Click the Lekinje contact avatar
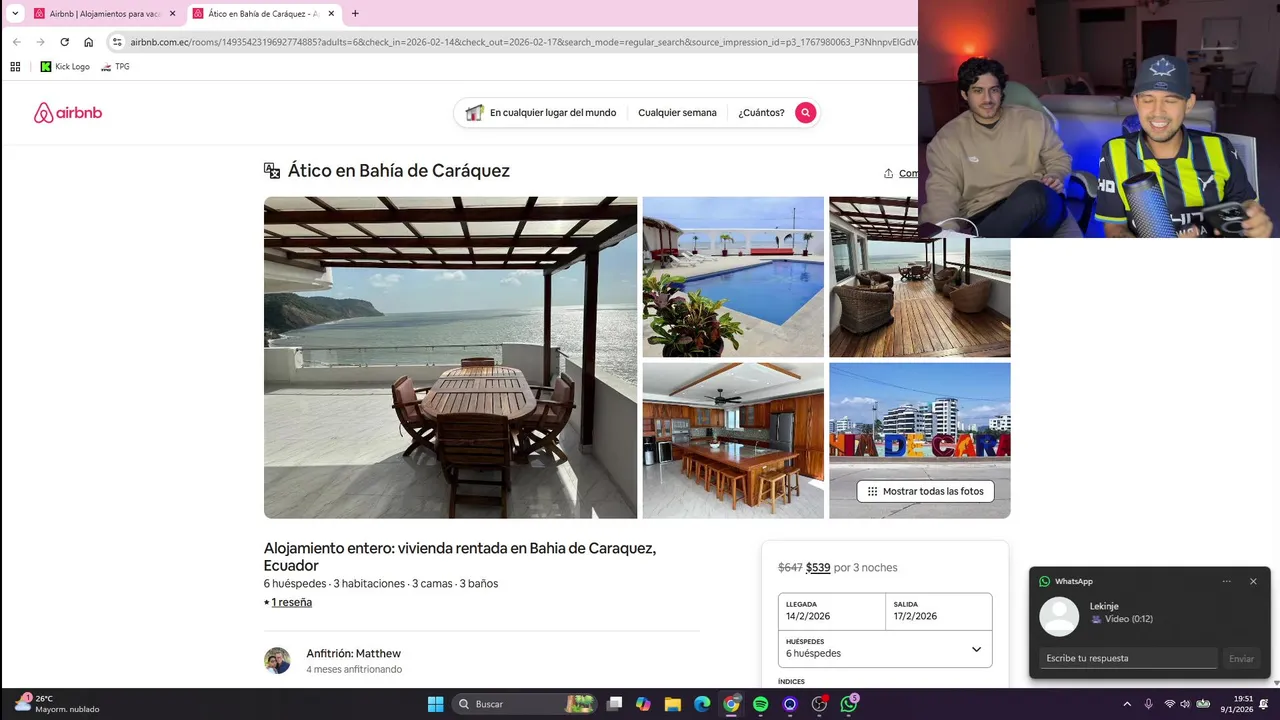Image resolution: width=1280 pixels, height=720 pixels. pyautogui.click(x=1060, y=617)
